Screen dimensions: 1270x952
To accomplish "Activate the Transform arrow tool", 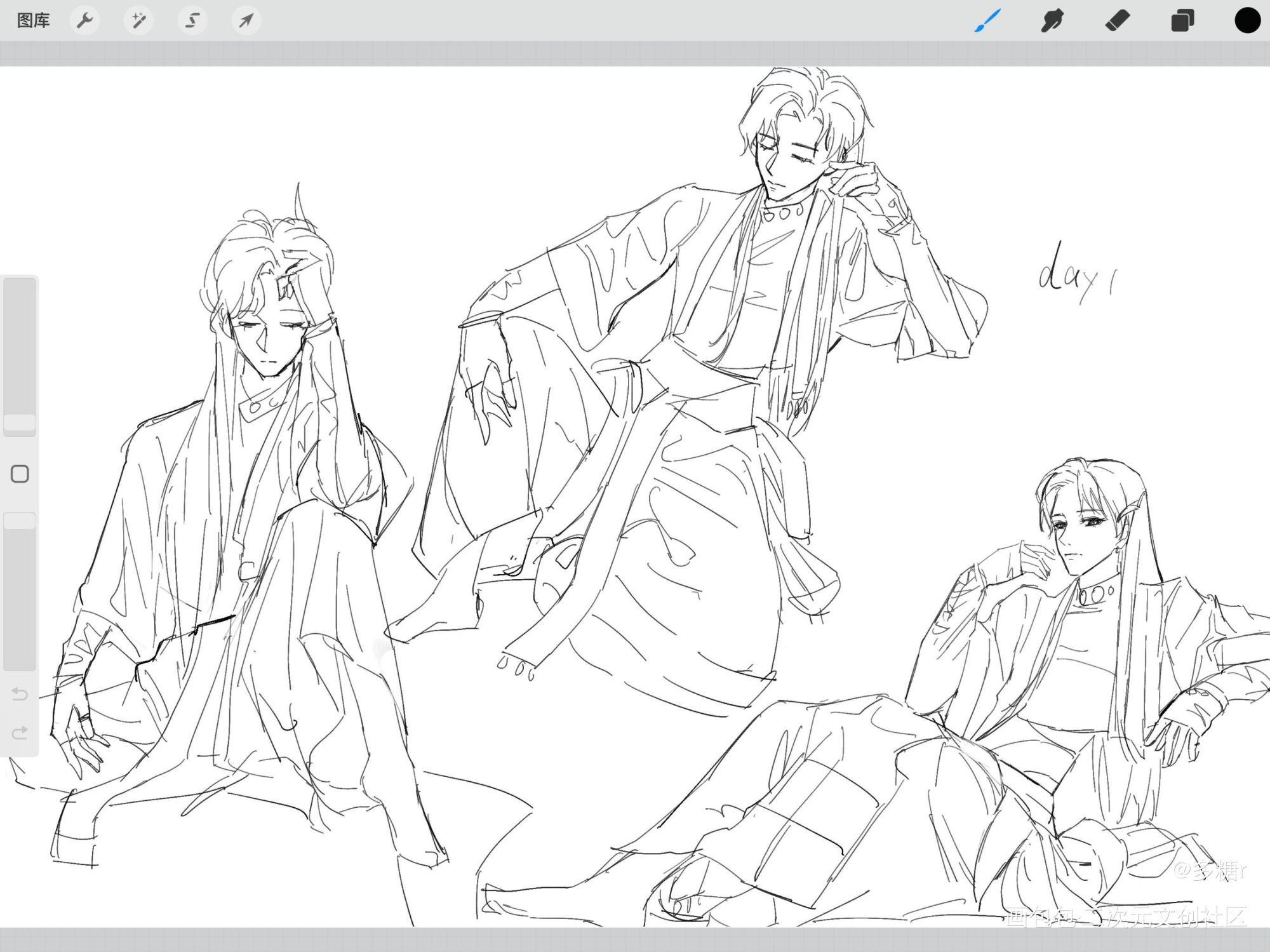I will 246,21.
